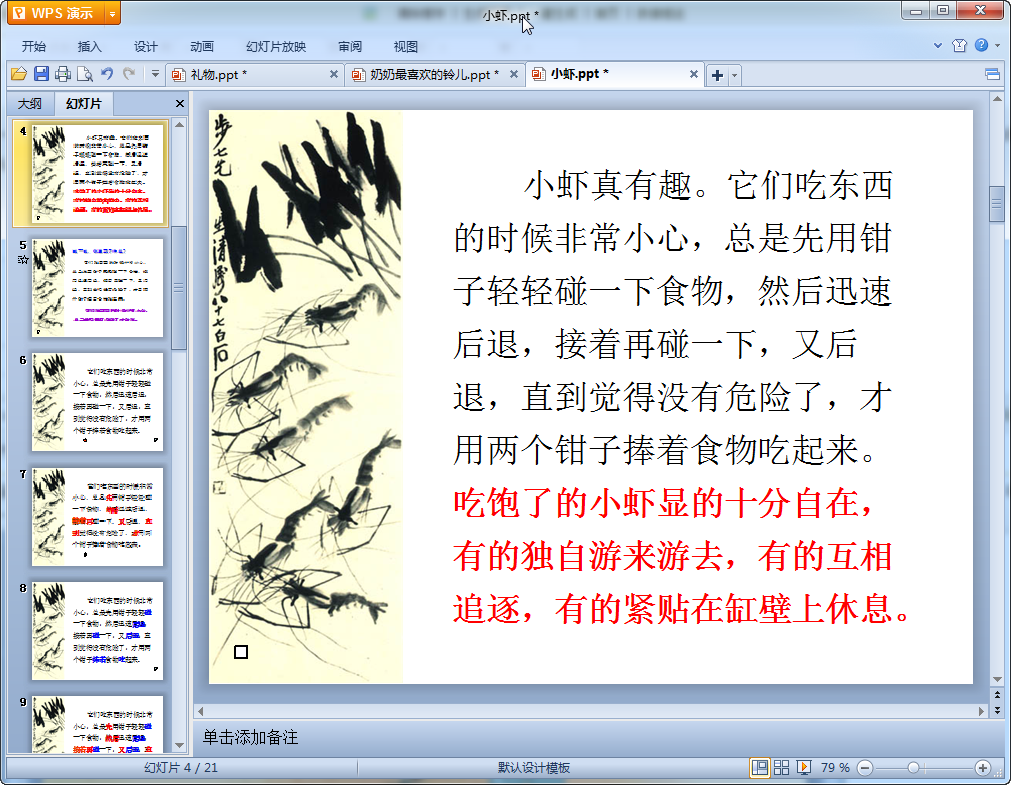The image size is (1011, 785).
Task: Expand the dropdown next to Help
Action: pyautogui.click(x=997, y=46)
